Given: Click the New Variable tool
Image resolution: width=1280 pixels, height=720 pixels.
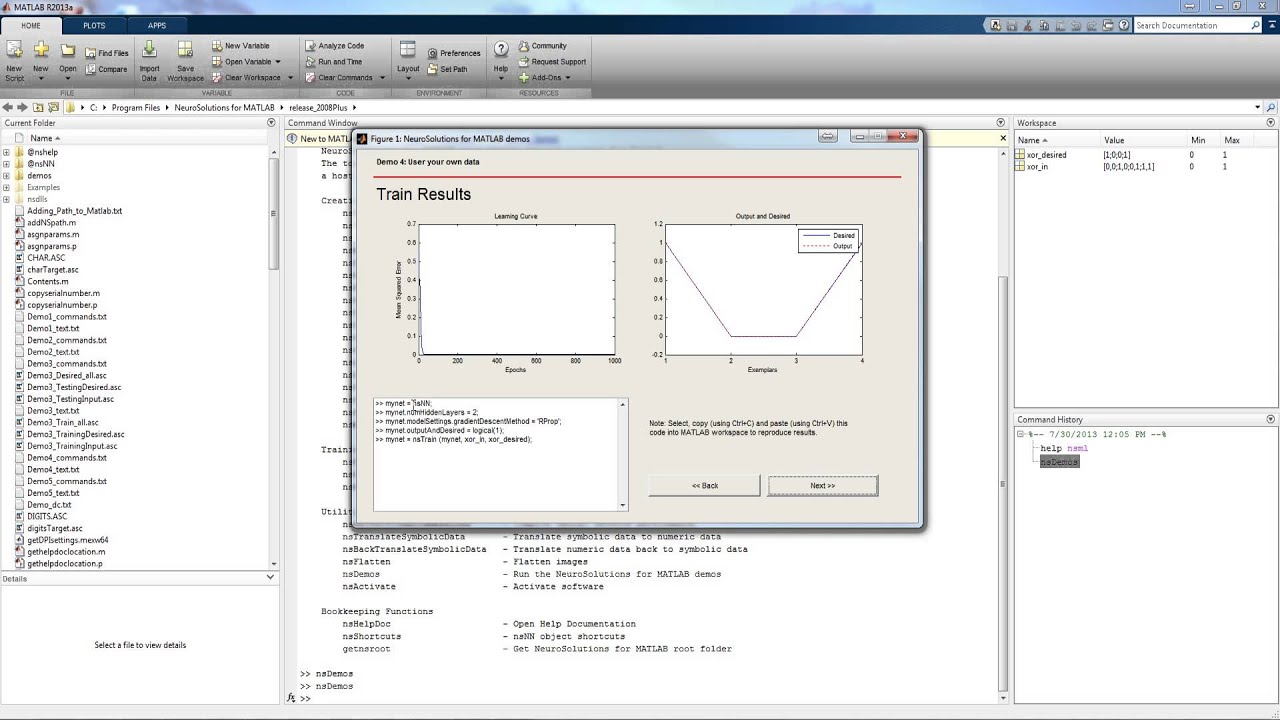Looking at the screenshot, I should 240,45.
